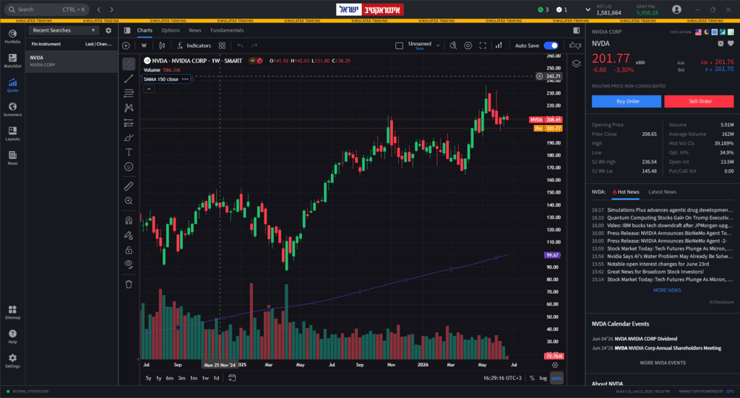Select the trend line drawing tool

point(128,78)
